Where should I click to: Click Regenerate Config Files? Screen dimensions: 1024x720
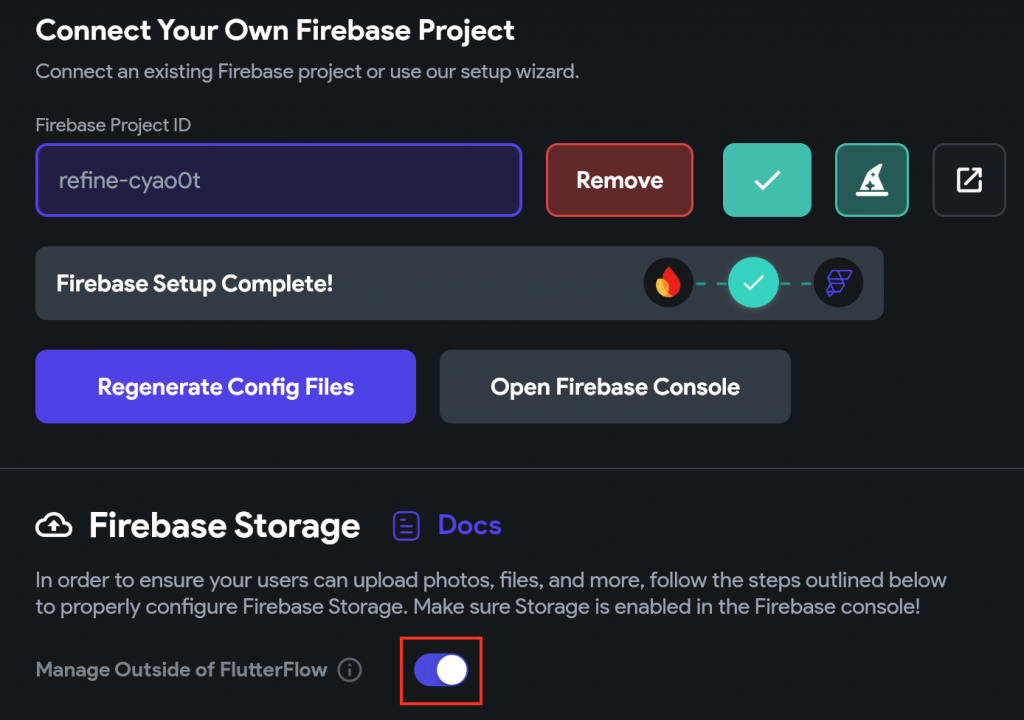(225, 387)
